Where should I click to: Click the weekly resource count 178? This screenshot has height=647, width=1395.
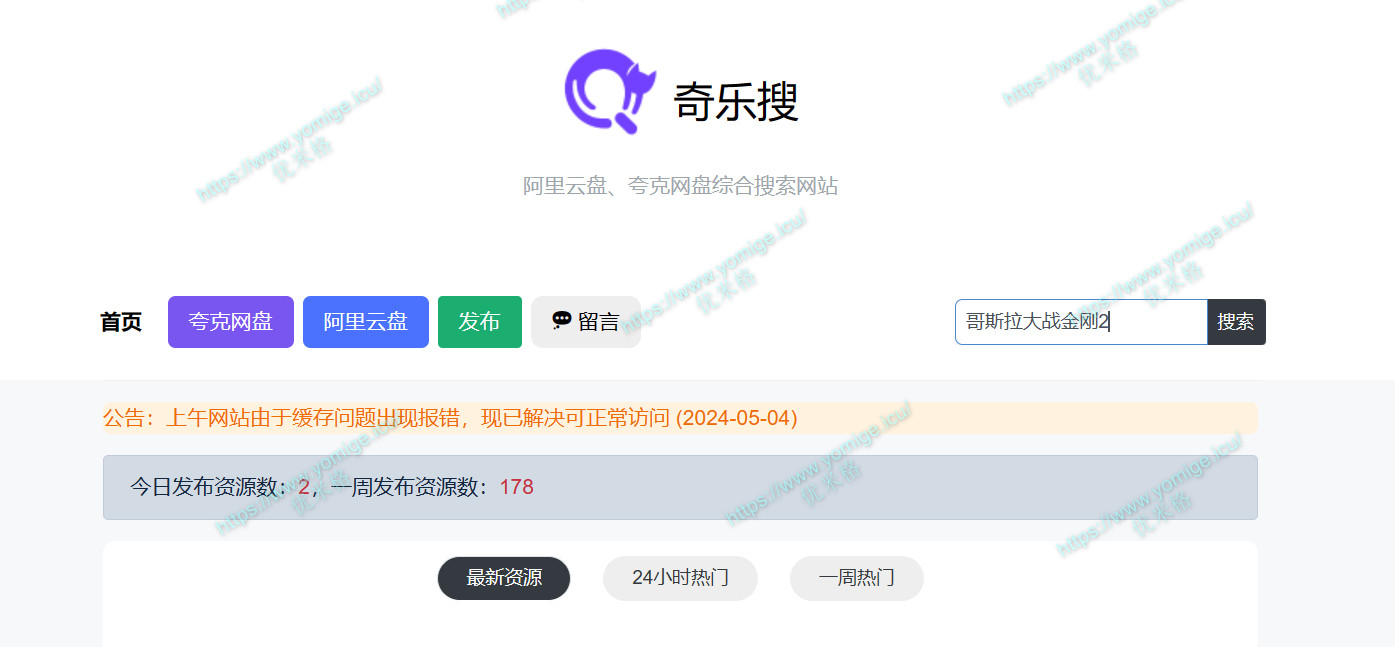[517, 487]
